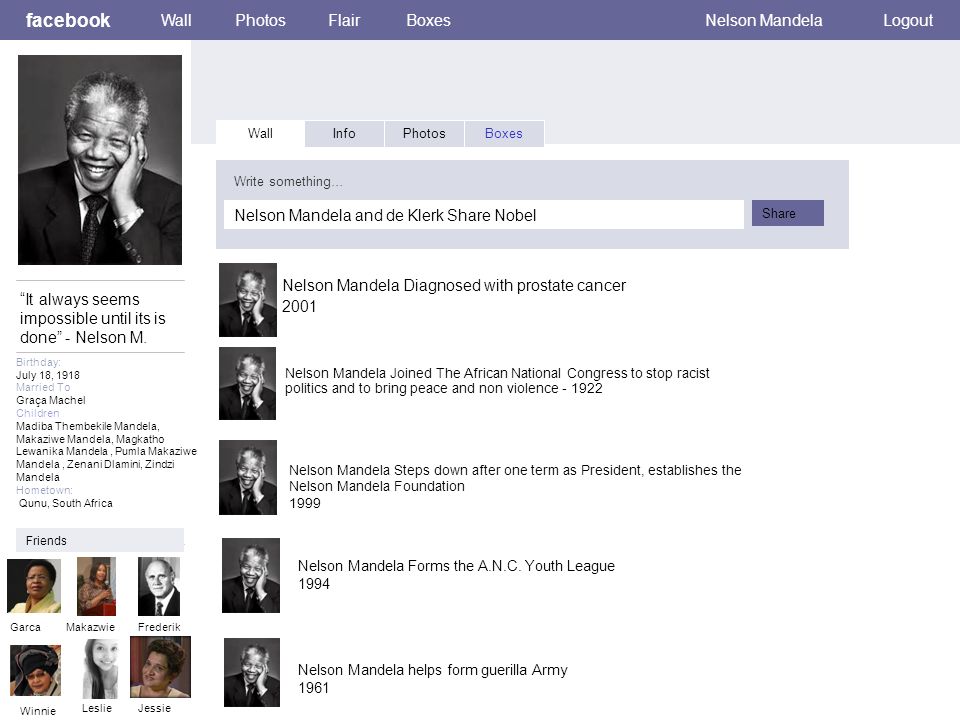The image size is (960, 720).
Task: Switch to the Photos profile tab
Action: [424, 133]
